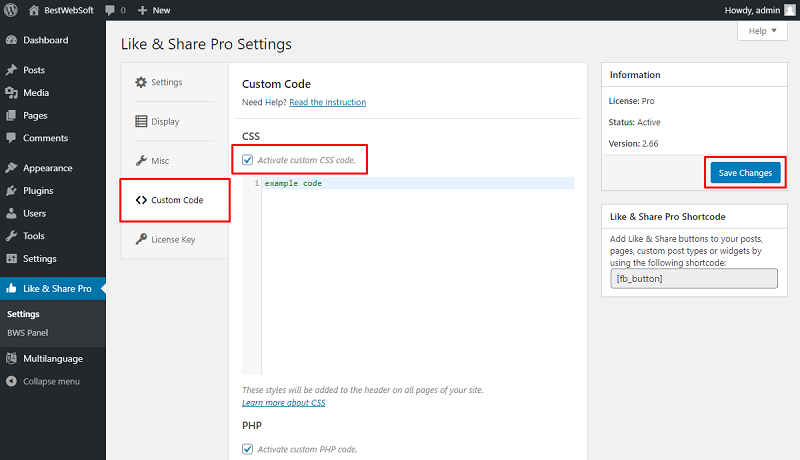The width and height of the screenshot is (800, 460).
Task: Click the 'License: Pro' text
Action: tap(631, 101)
